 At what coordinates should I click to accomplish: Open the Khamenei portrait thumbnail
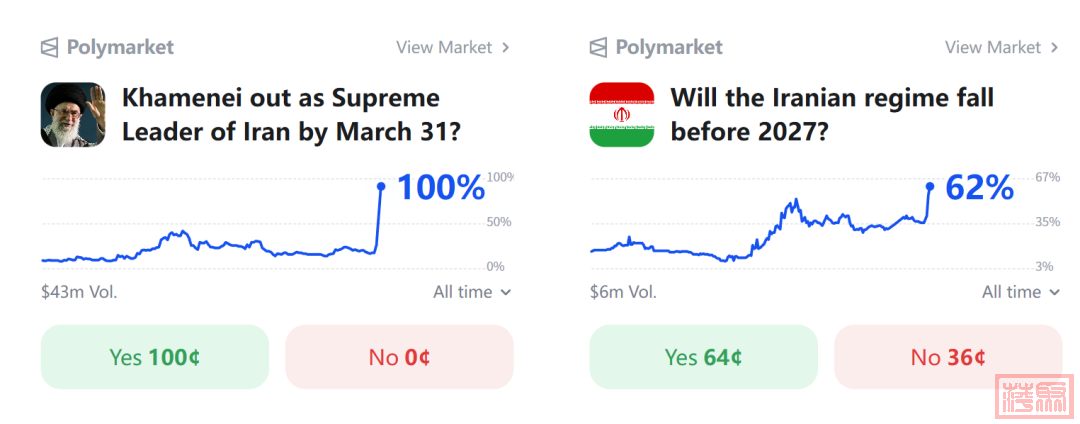[x=73, y=115]
